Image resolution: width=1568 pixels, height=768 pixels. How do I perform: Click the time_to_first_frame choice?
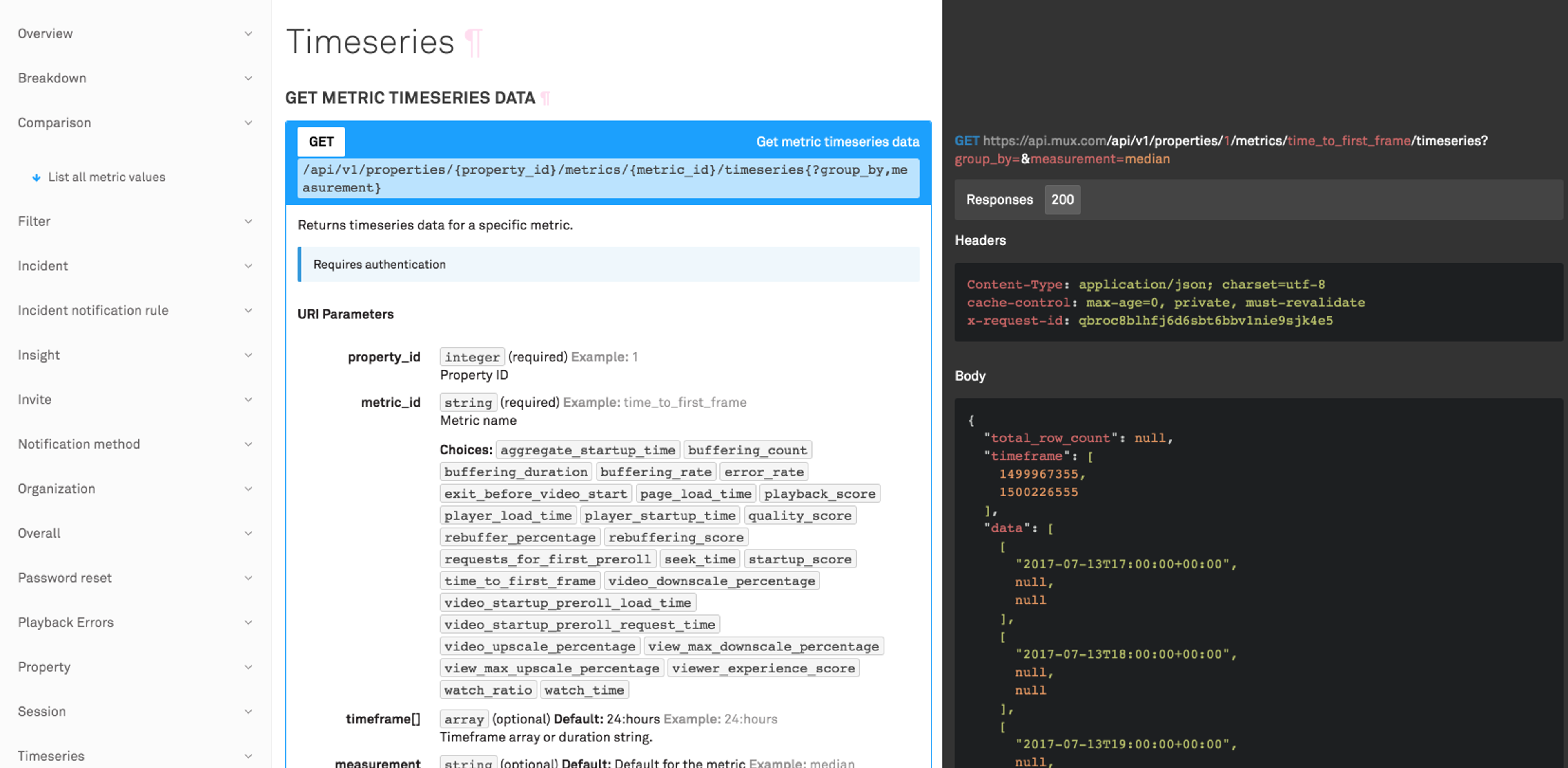point(520,581)
